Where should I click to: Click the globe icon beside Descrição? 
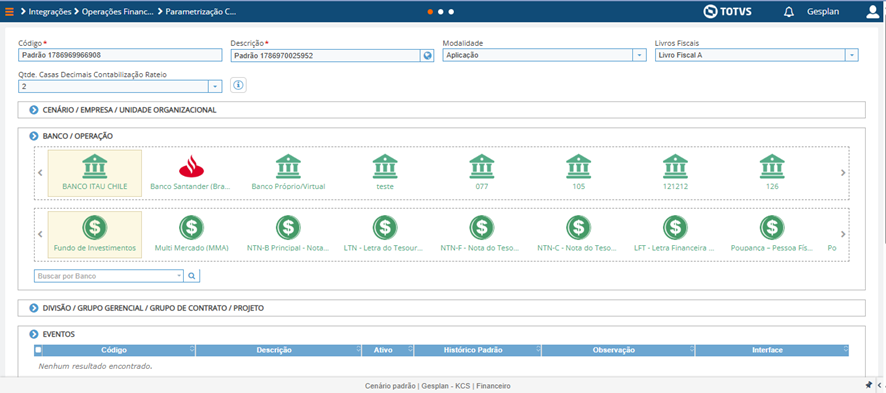tap(427, 55)
